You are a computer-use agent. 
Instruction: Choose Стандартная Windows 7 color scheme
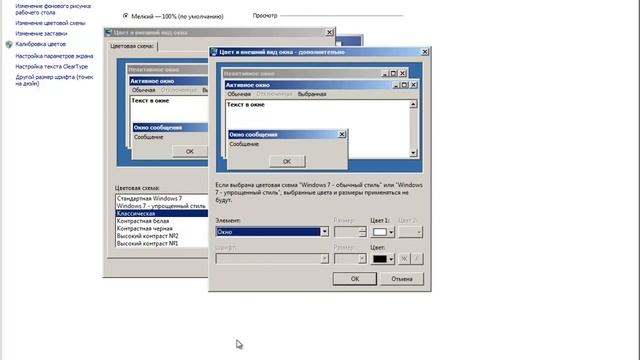click(x=149, y=198)
